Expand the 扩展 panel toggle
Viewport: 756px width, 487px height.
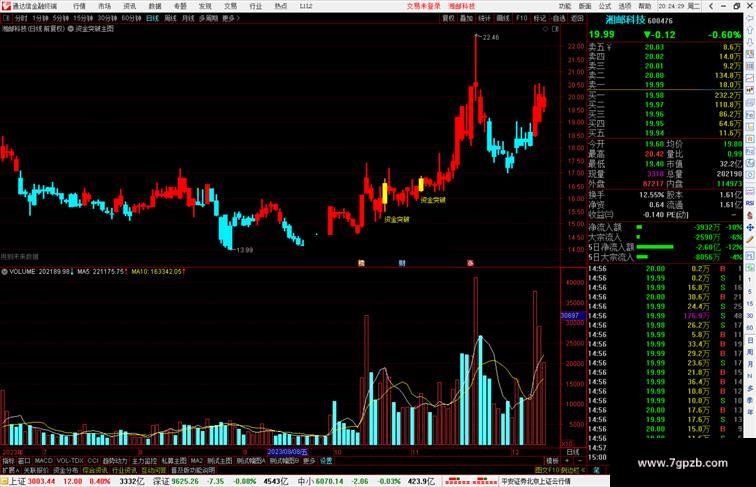[10, 470]
